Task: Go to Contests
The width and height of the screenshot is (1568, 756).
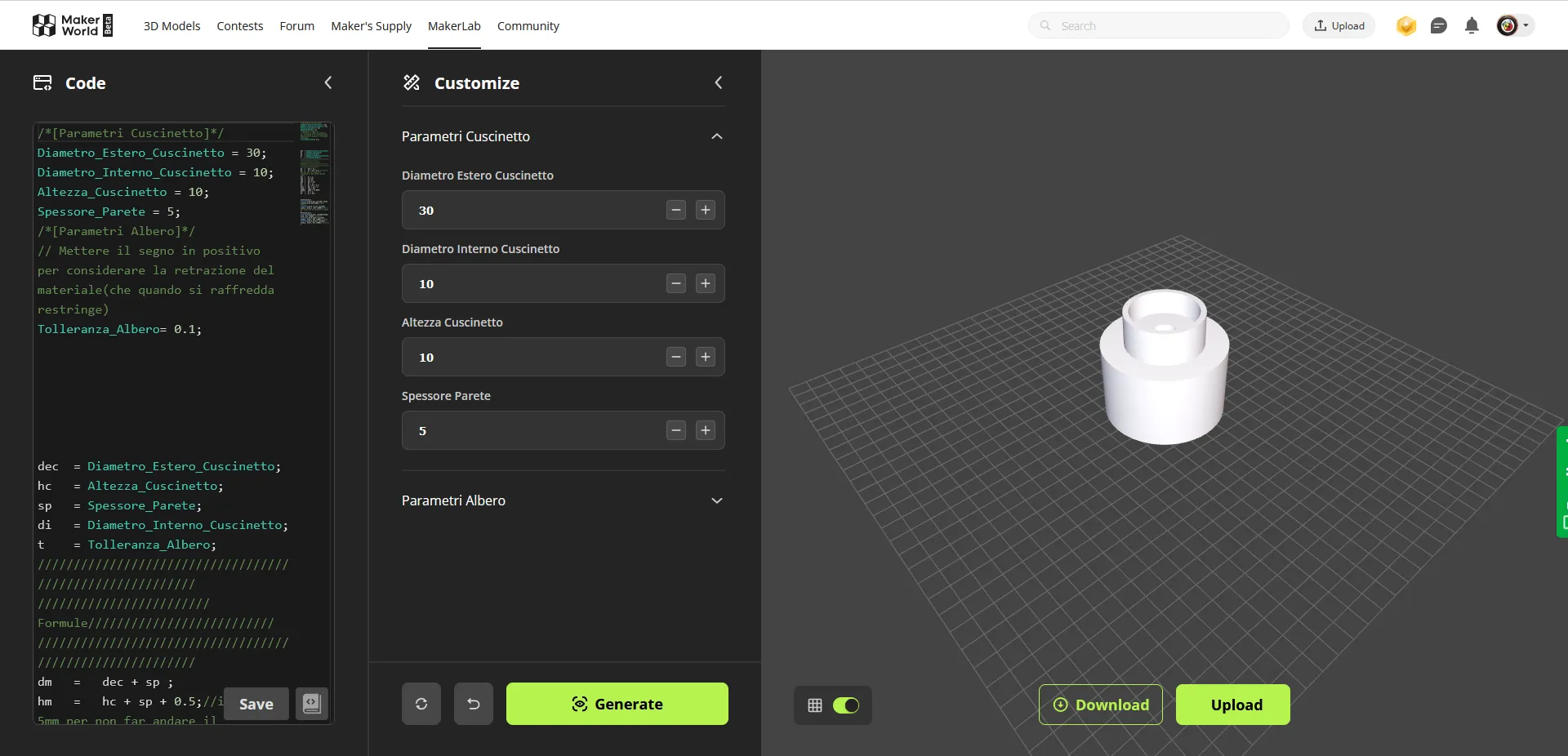Action: point(240,26)
